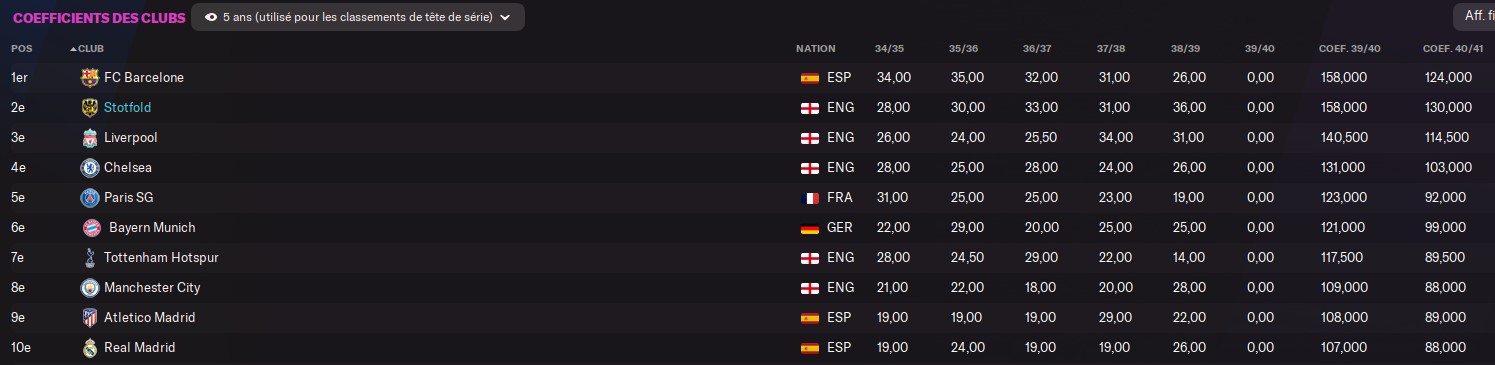Expand the dropdown chevron next to 'tête de série'
Image resolution: width=1495 pixels, height=365 pixels.
(x=504, y=17)
